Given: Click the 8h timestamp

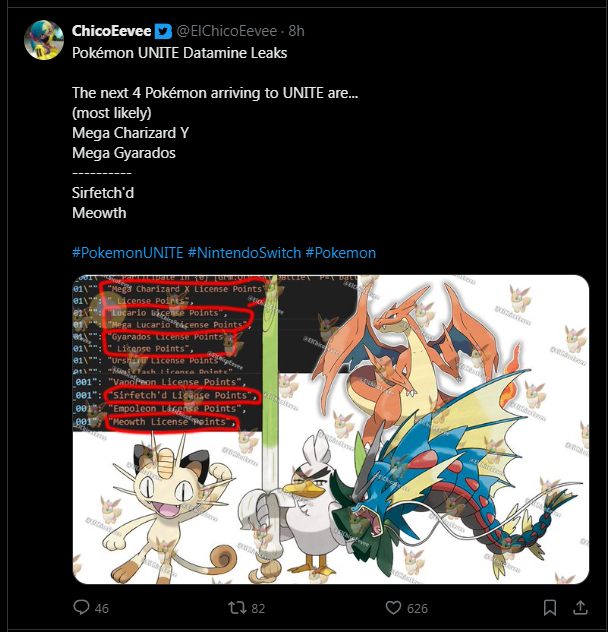Looking at the screenshot, I should coord(296,31).
